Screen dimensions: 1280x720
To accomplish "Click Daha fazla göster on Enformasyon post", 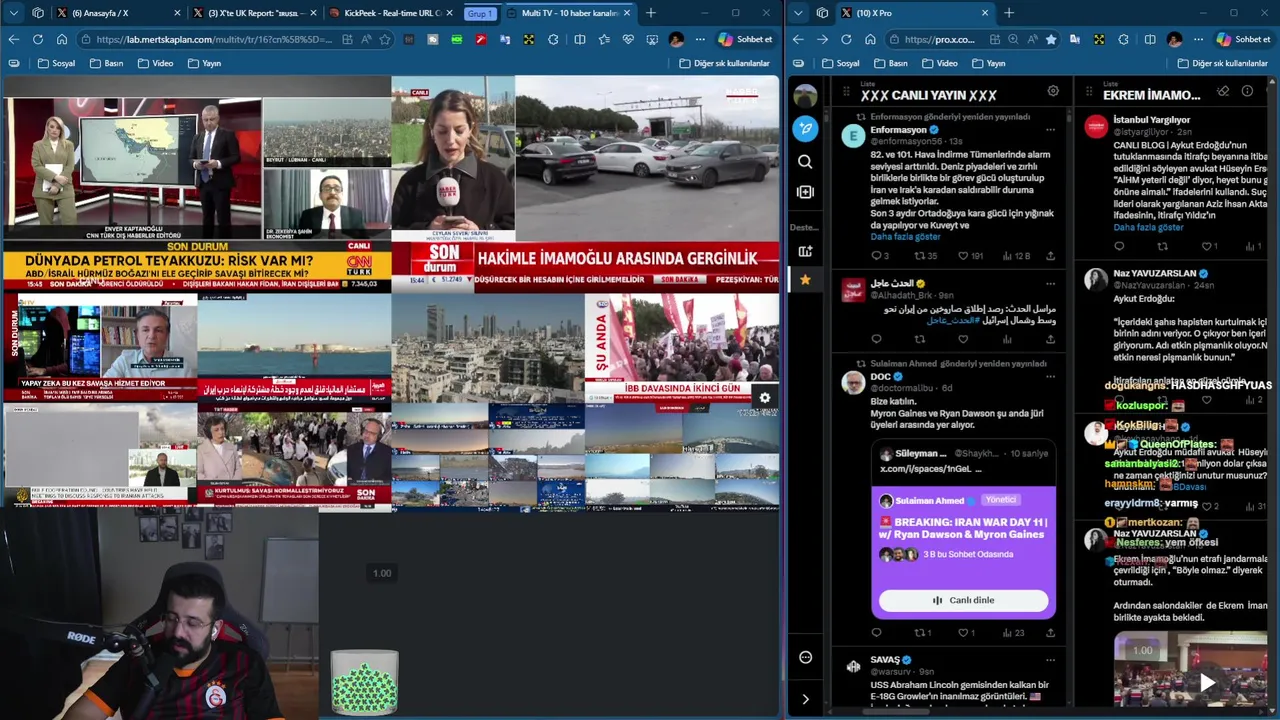I will pos(905,237).
